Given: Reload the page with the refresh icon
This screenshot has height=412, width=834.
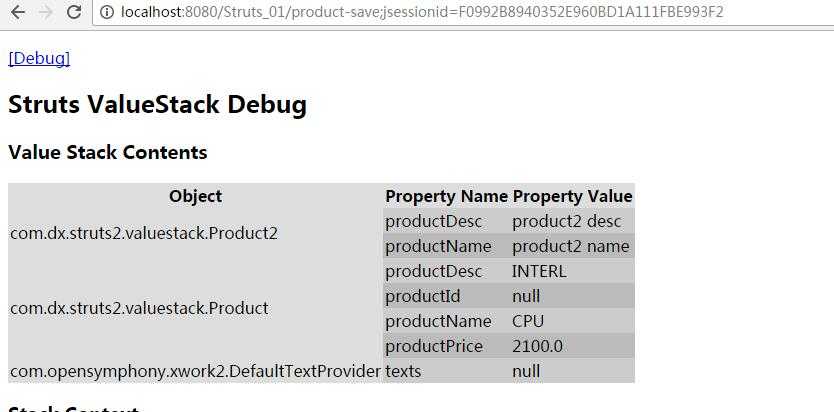Looking at the screenshot, I should tap(74, 12).
